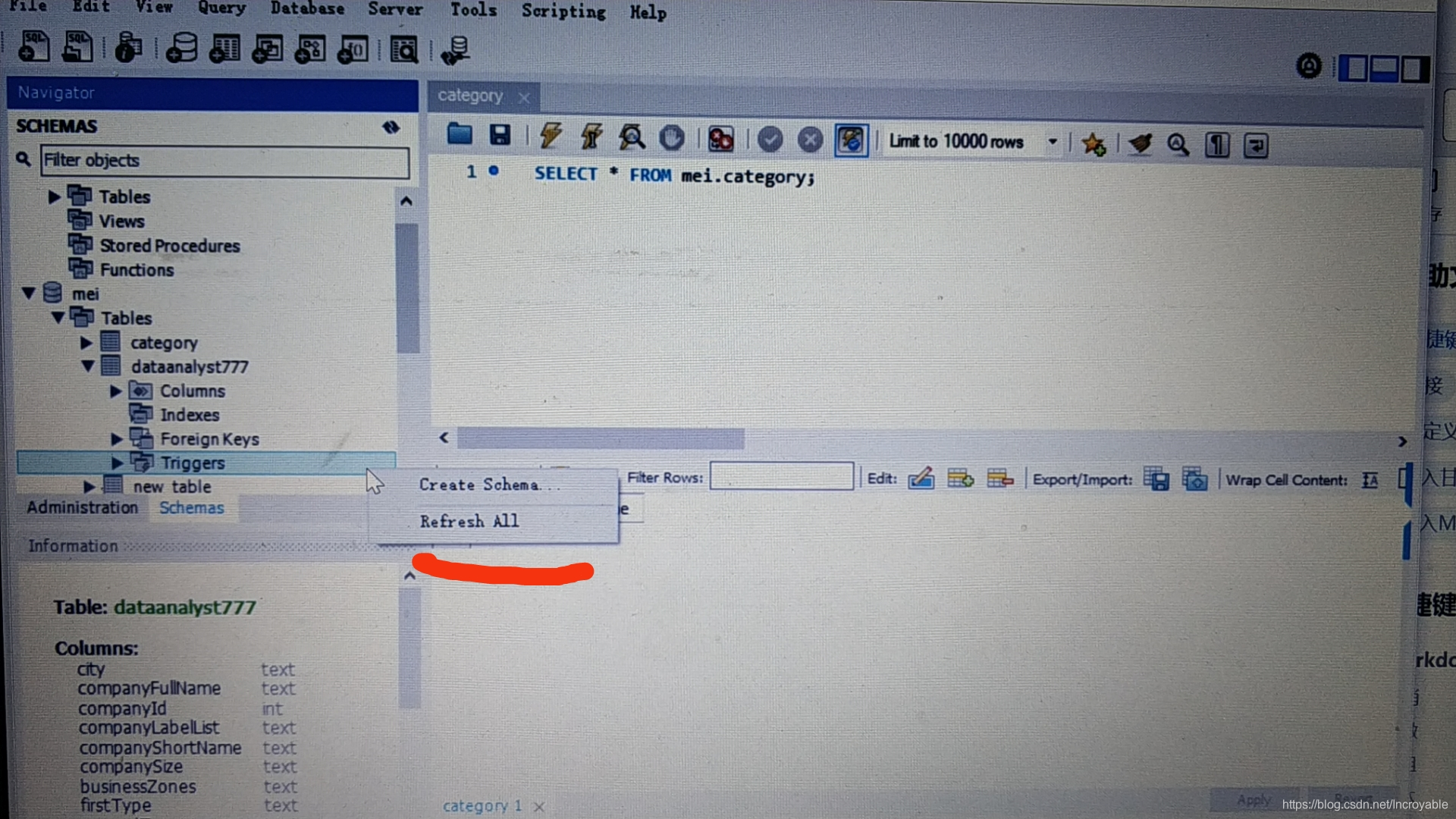Click the Stop execution hand icon
This screenshot has height=819, width=1456.
(672, 139)
